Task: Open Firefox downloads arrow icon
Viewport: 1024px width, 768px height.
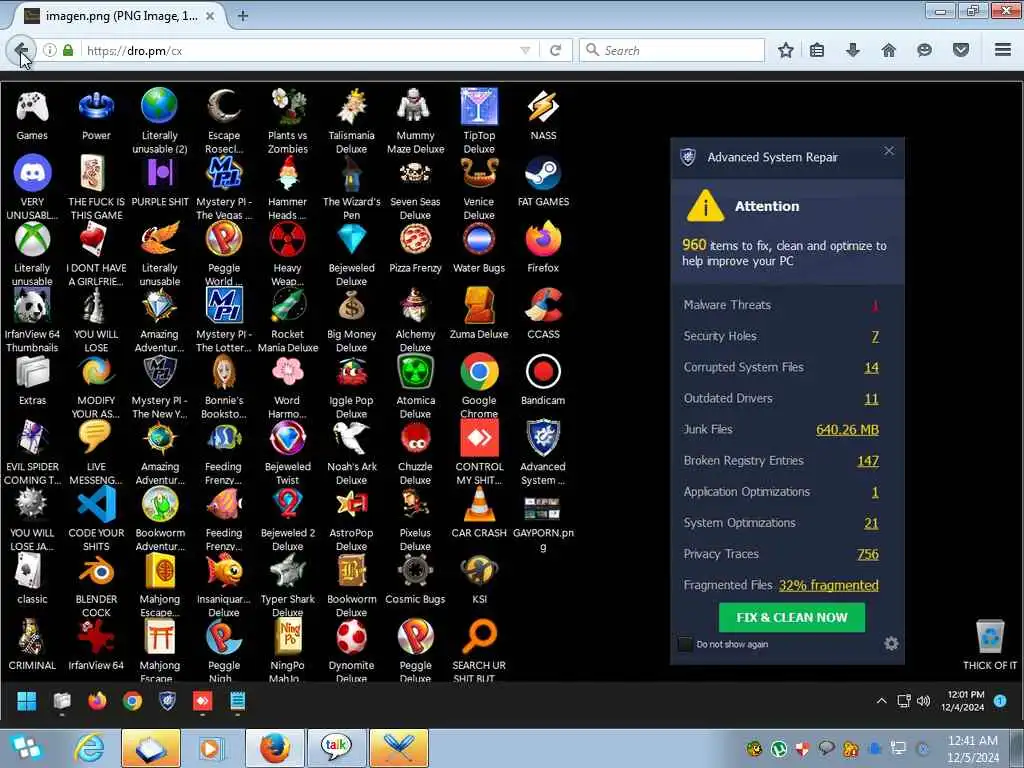Action: [x=853, y=50]
